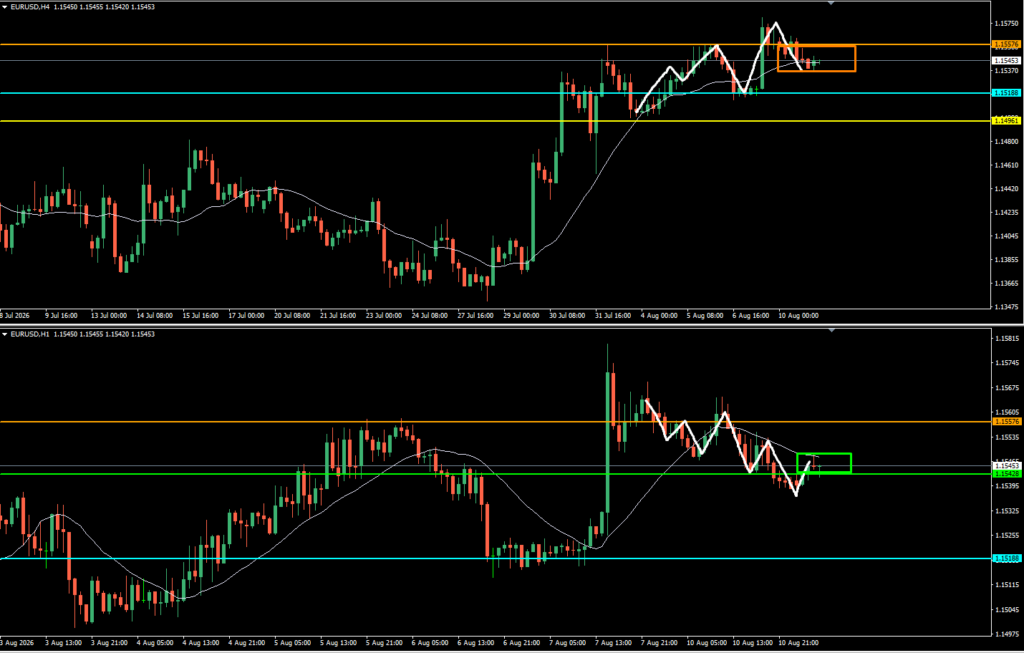Open the EURUSD,H1 chart menu triangle
Screen dimensions: 1024x653
[5, 334]
